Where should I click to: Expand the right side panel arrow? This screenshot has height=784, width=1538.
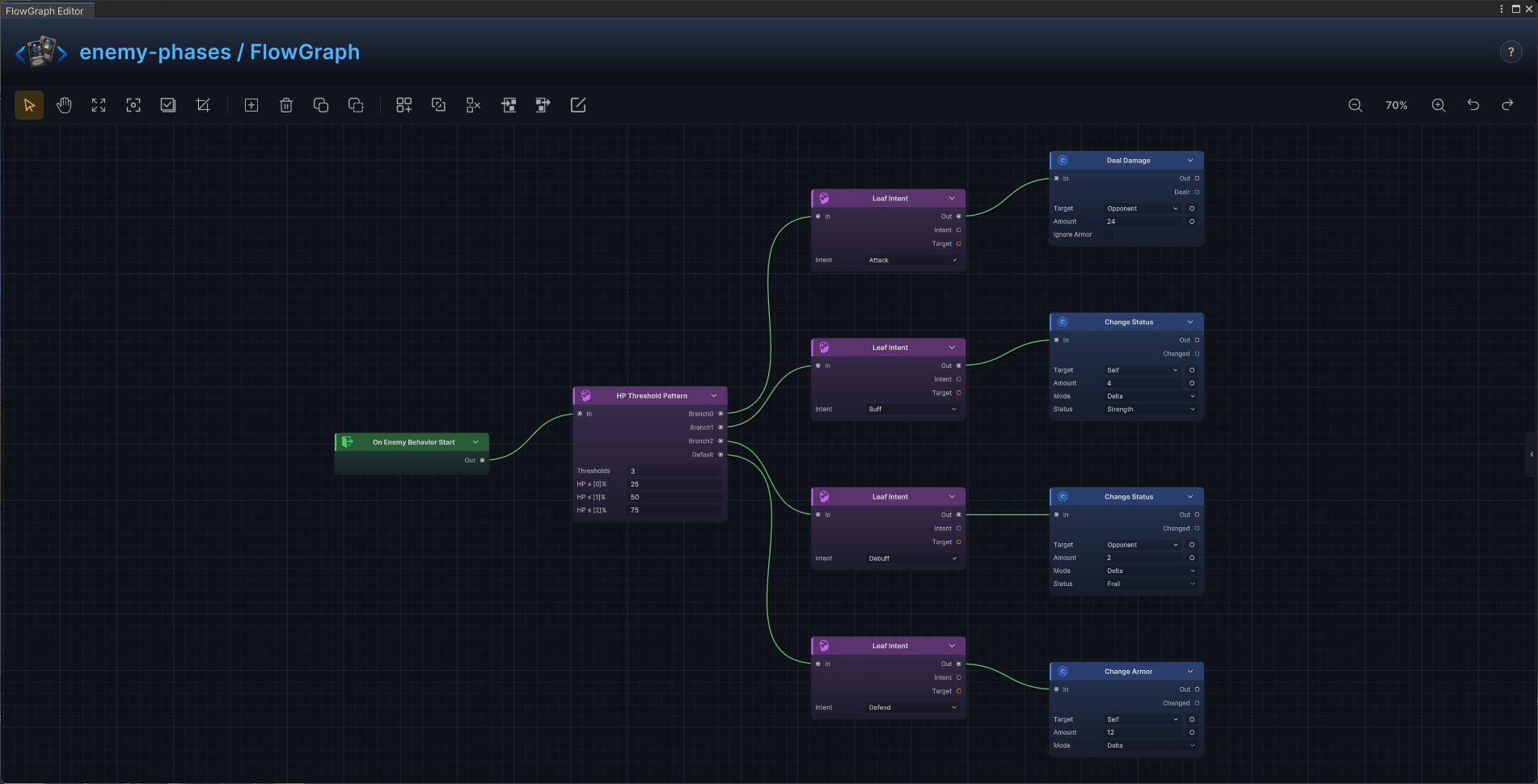[x=1532, y=454]
